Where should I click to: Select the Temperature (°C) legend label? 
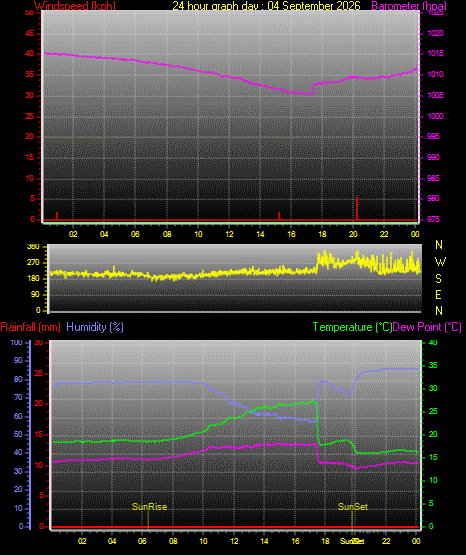[x=352, y=327]
